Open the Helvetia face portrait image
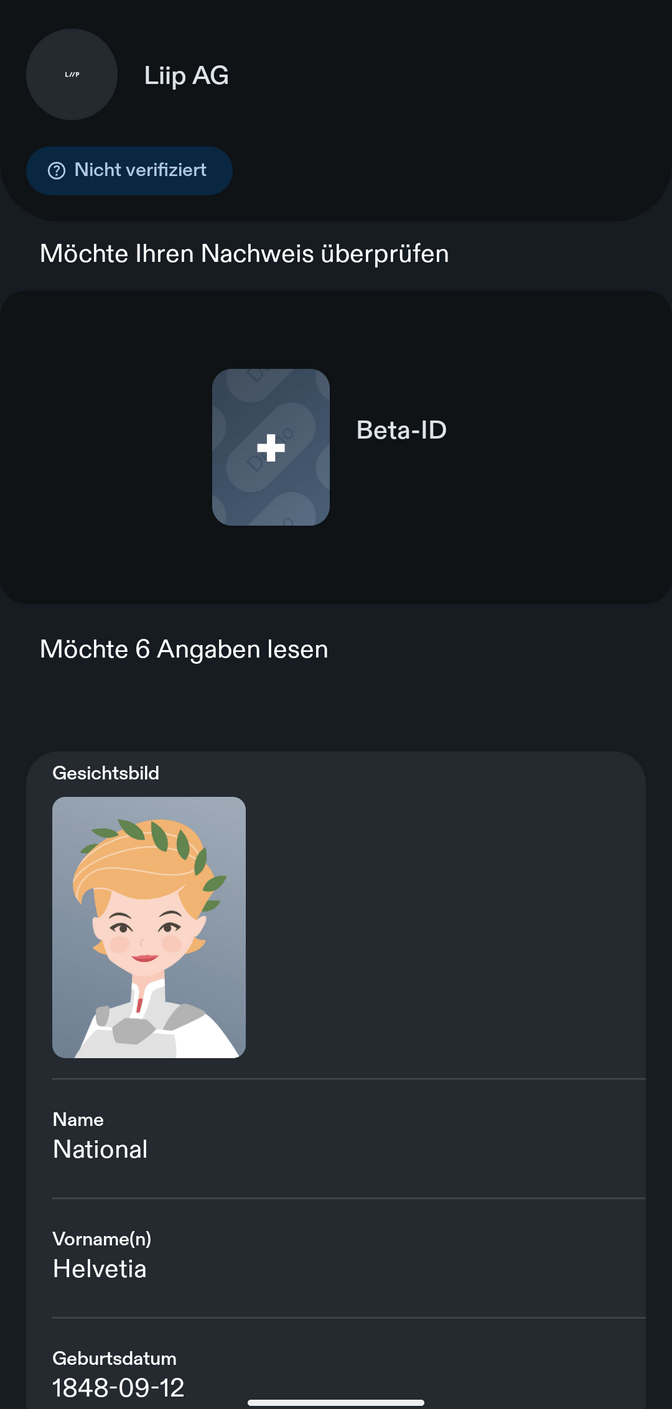The width and height of the screenshot is (672, 1409). tap(149, 927)
